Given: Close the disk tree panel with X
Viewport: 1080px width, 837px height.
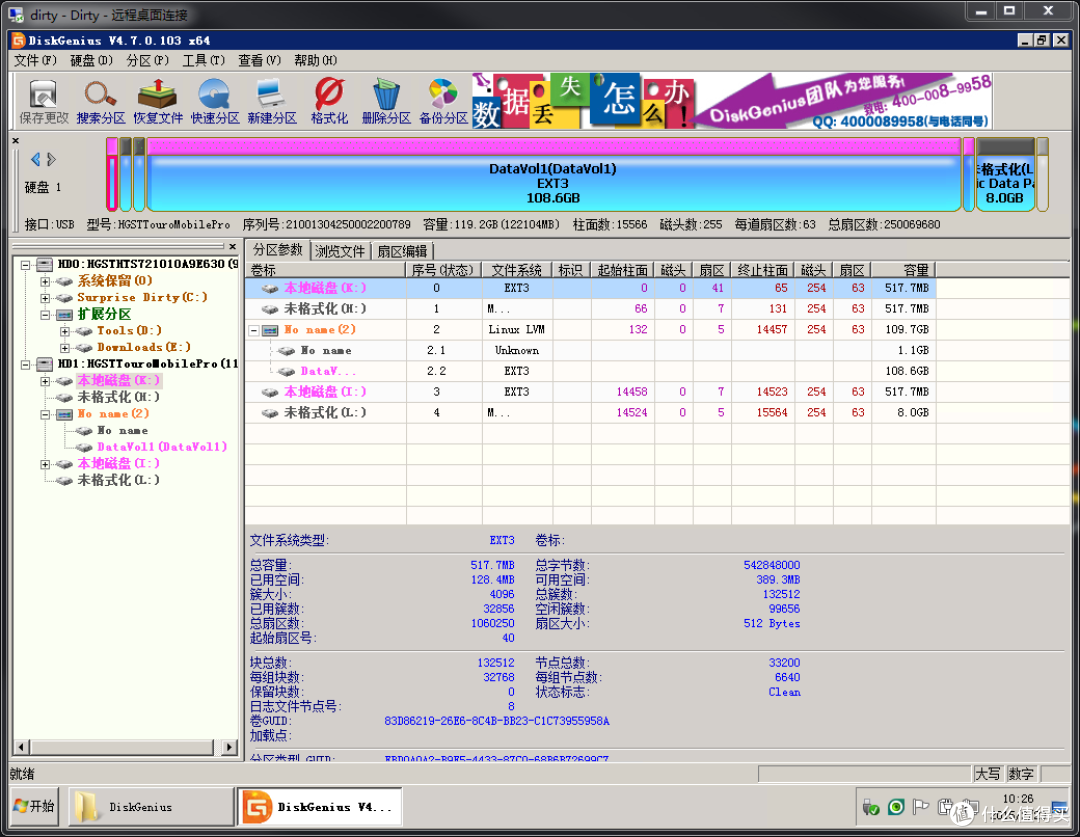Looking at the screenshot, I should 233,246.
